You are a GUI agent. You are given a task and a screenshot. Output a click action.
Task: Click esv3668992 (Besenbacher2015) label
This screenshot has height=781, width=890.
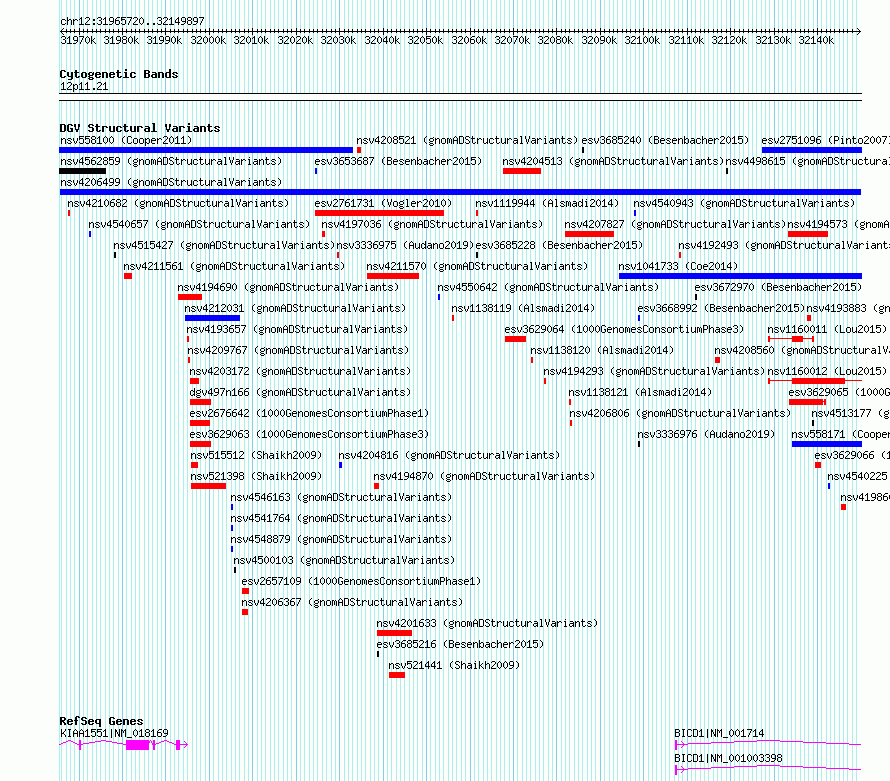721,308
